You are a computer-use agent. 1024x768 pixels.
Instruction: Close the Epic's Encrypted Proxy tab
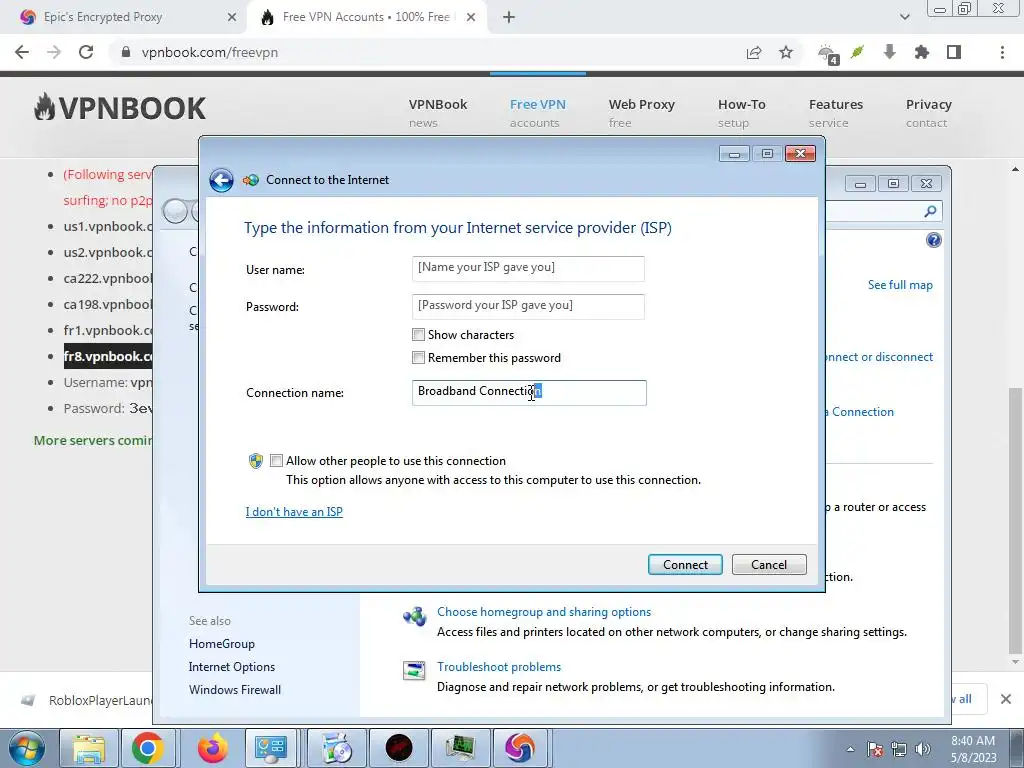tap(232, 18)
